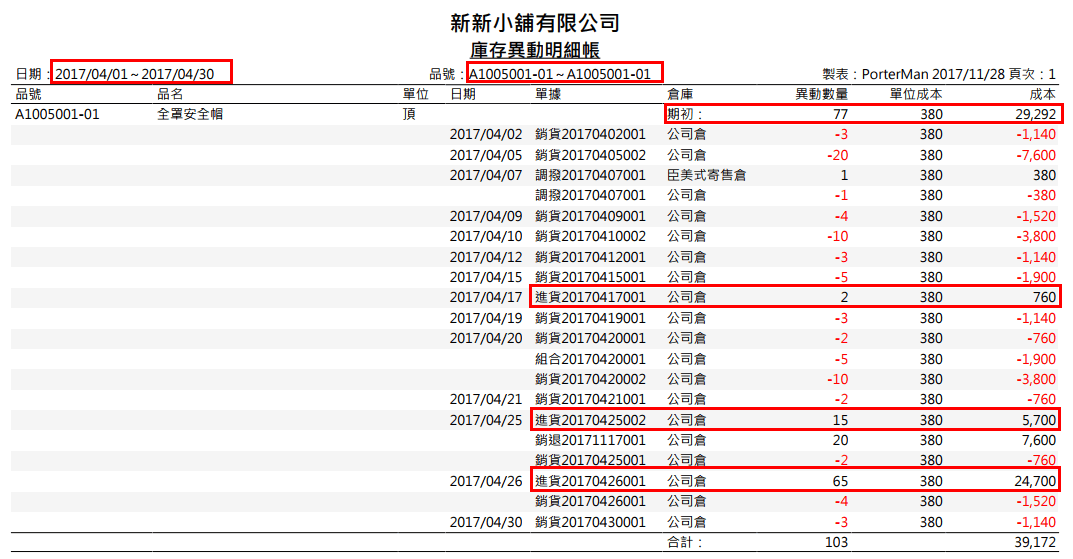Click the company title 新新小舖有限公司
The image size is (1073, 559).
coord(534,23)
